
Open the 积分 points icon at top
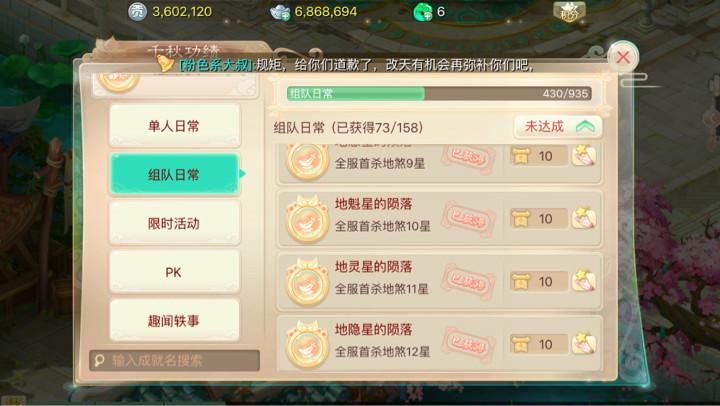click(569, 11)
